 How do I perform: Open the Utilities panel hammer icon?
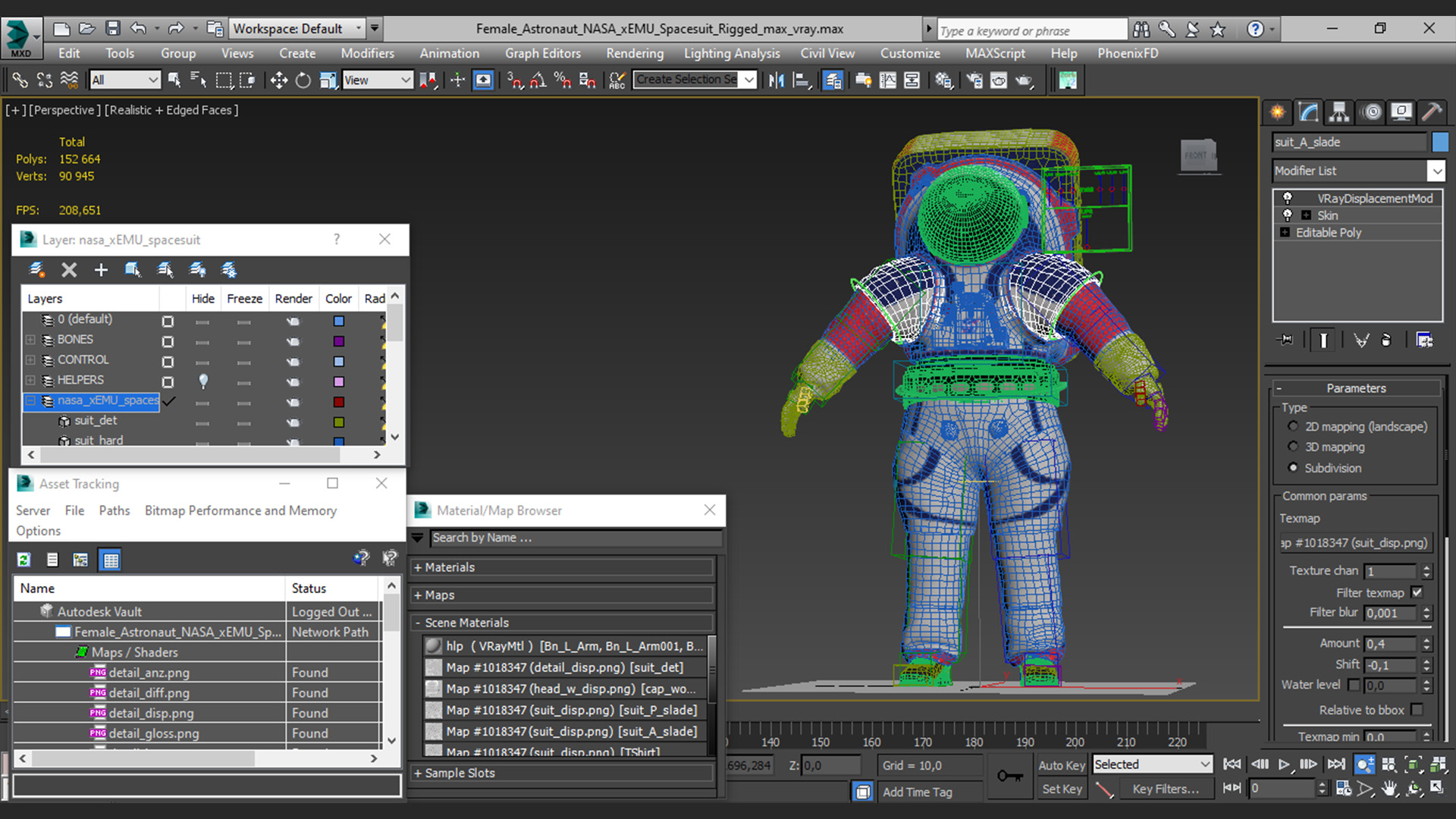(1432, 112)
